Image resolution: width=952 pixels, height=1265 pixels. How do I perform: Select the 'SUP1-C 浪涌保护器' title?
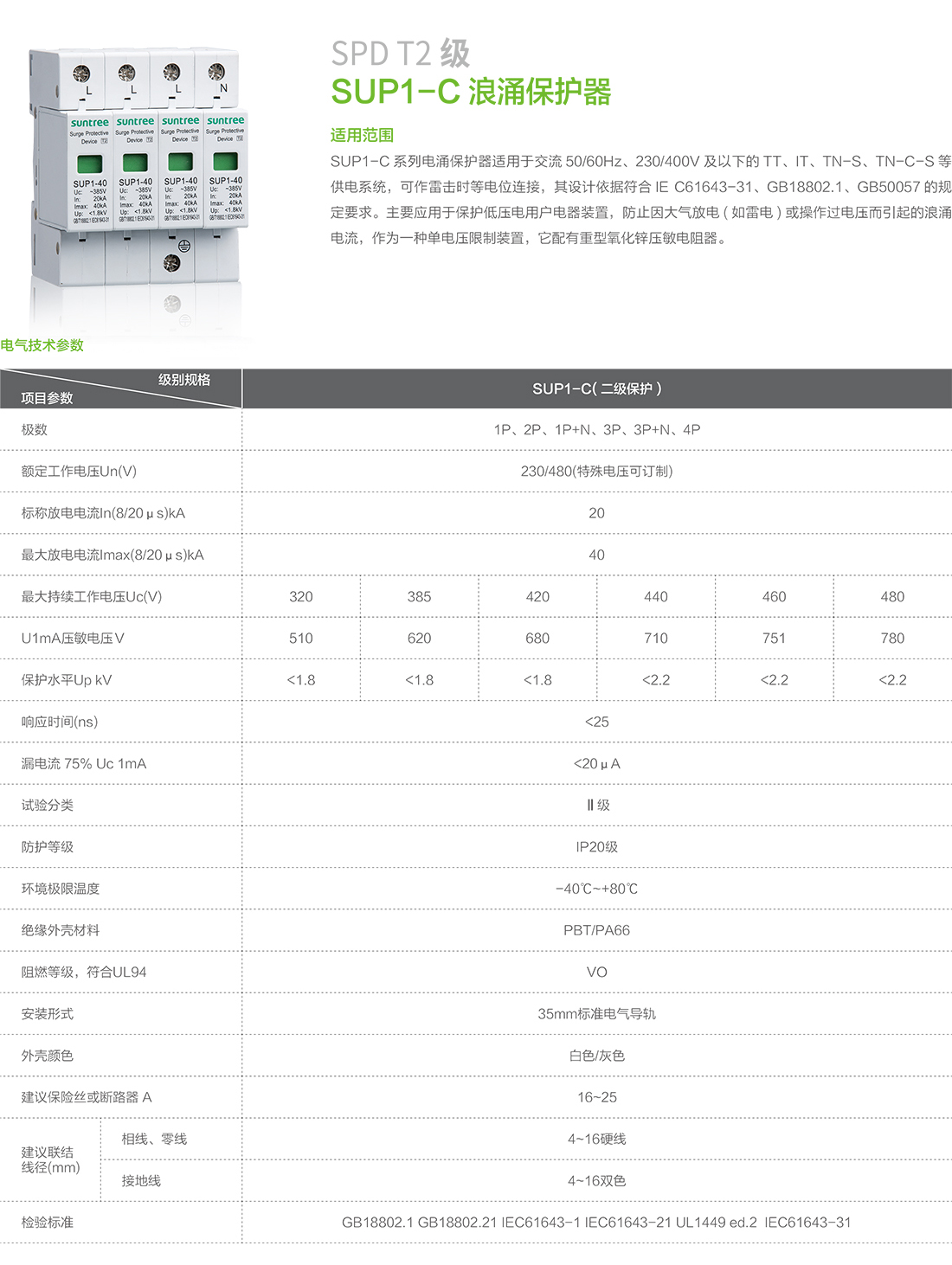471,92
